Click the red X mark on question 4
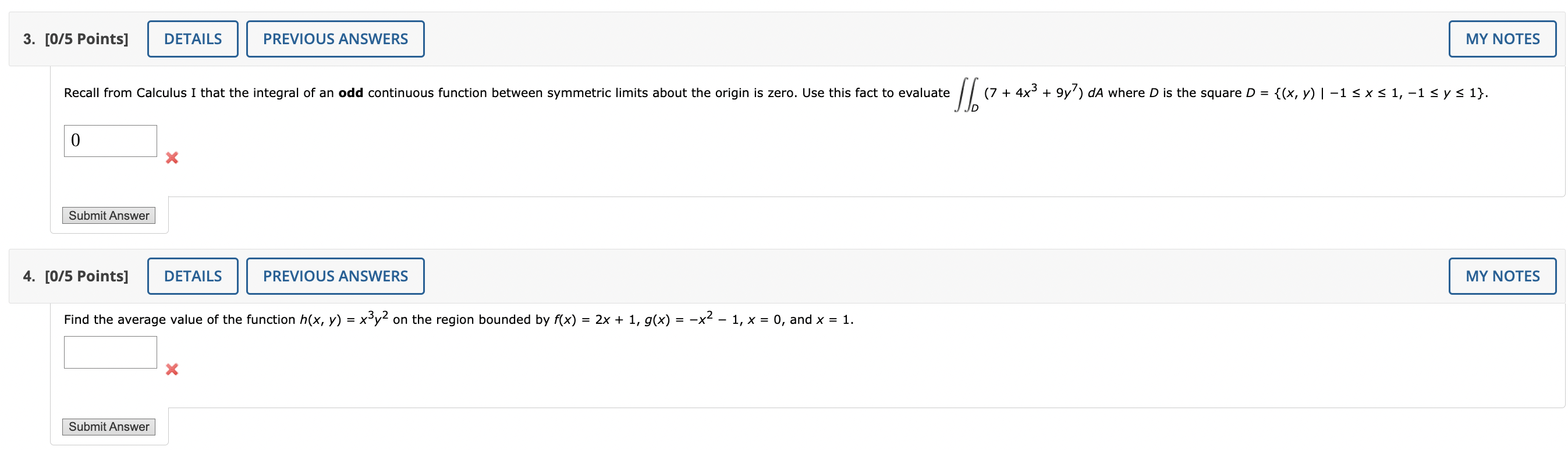 [173, 369]
